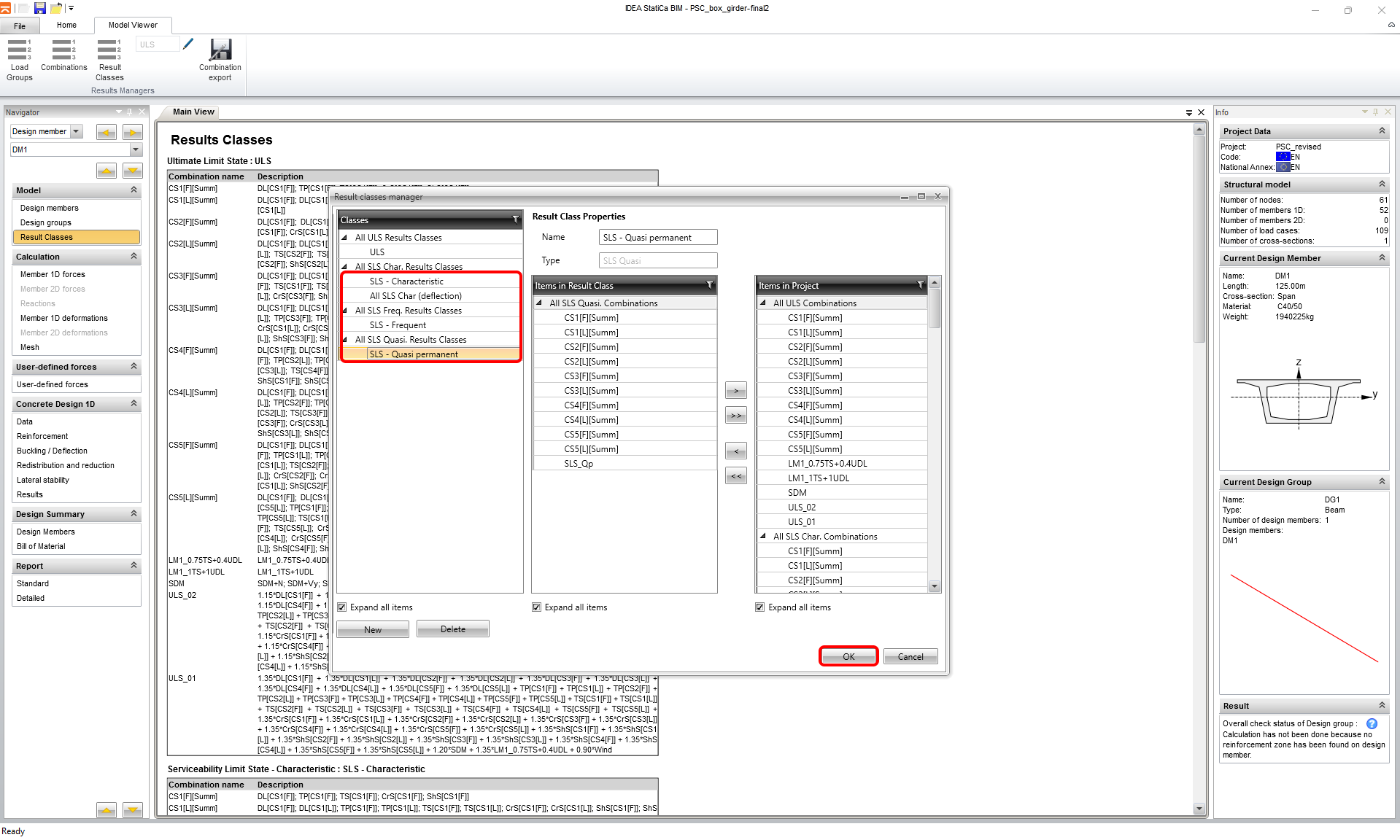
Task: Click the Main View window list dropdown arrow
Action: 1189,112
